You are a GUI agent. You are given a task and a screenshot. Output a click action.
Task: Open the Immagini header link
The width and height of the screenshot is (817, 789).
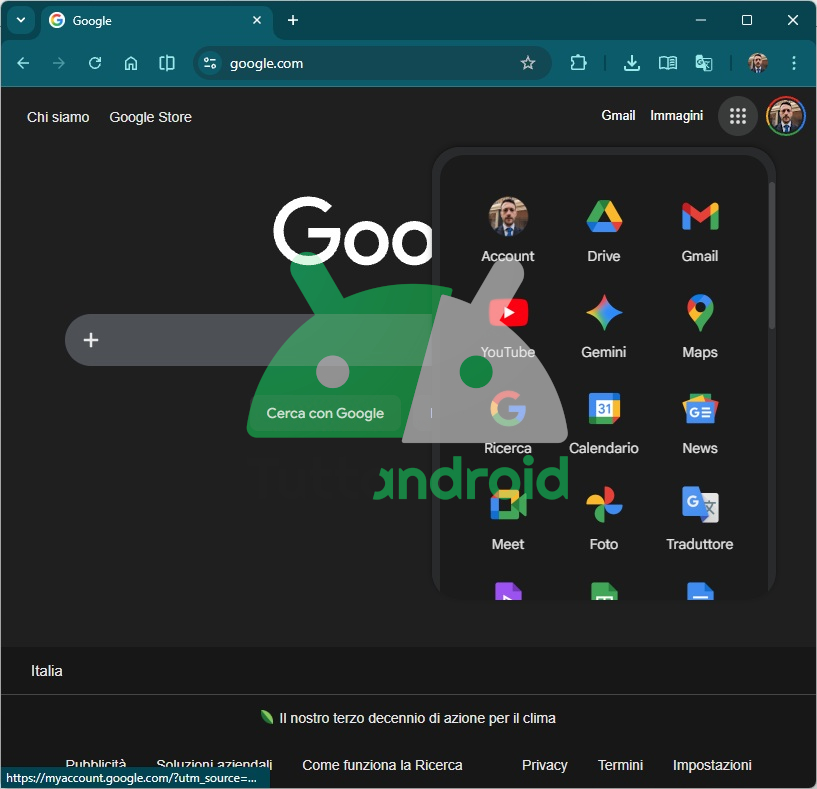(x=676, y=115)
